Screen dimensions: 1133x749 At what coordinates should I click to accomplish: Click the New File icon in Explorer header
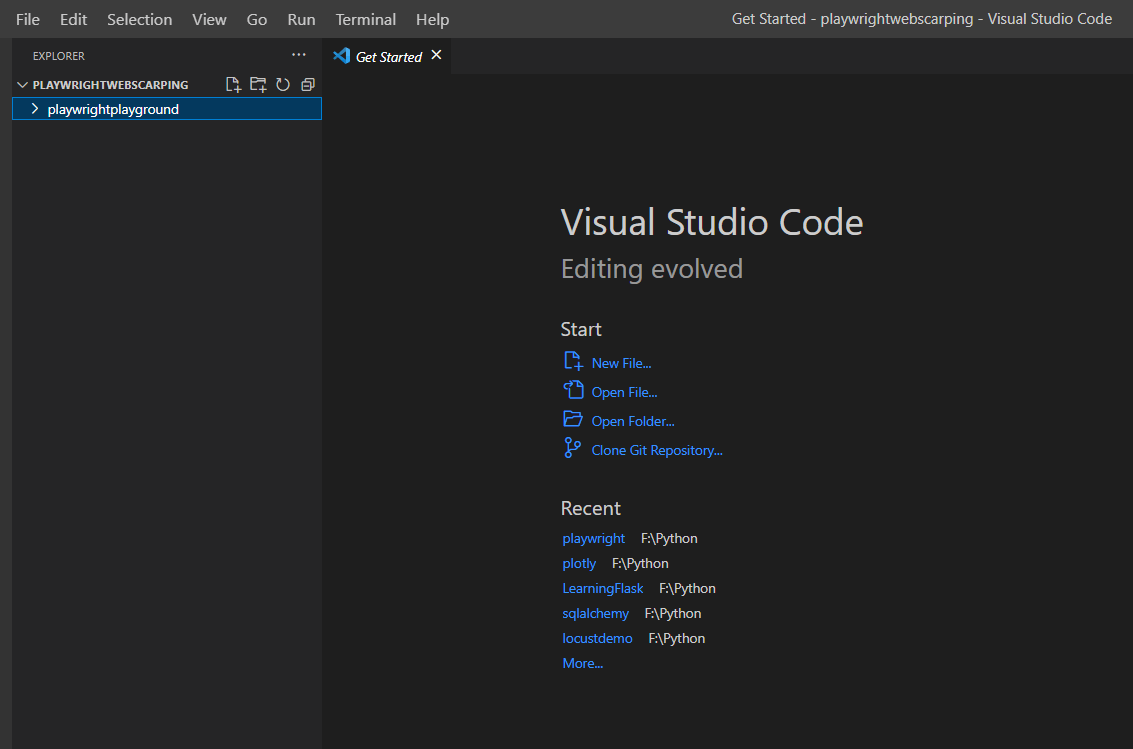click(x=233, y=84)
